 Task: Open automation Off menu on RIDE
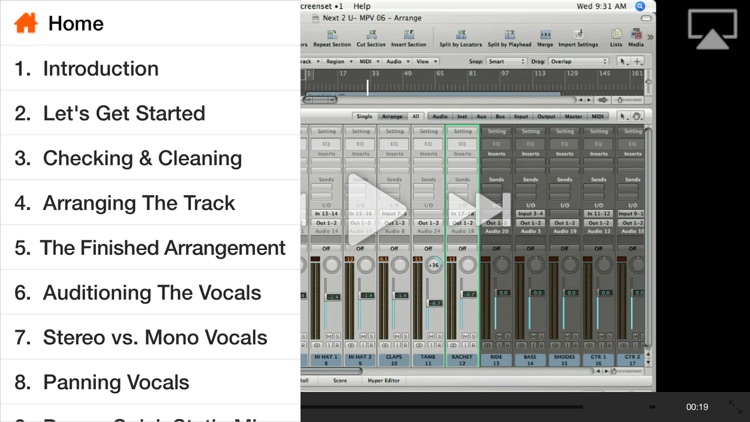coord(496,248)
